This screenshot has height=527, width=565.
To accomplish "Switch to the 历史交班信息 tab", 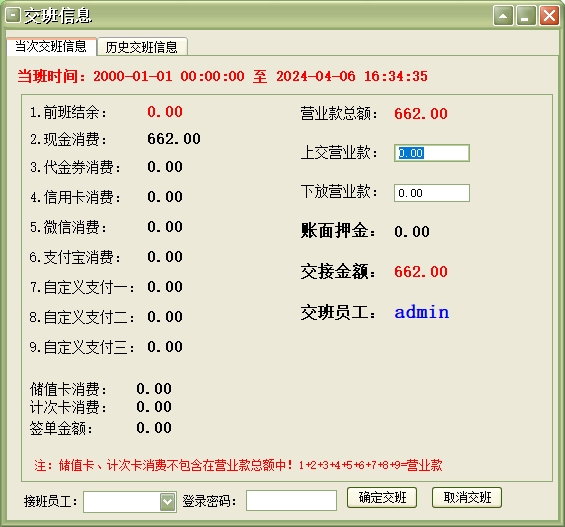I will point(142,47).
